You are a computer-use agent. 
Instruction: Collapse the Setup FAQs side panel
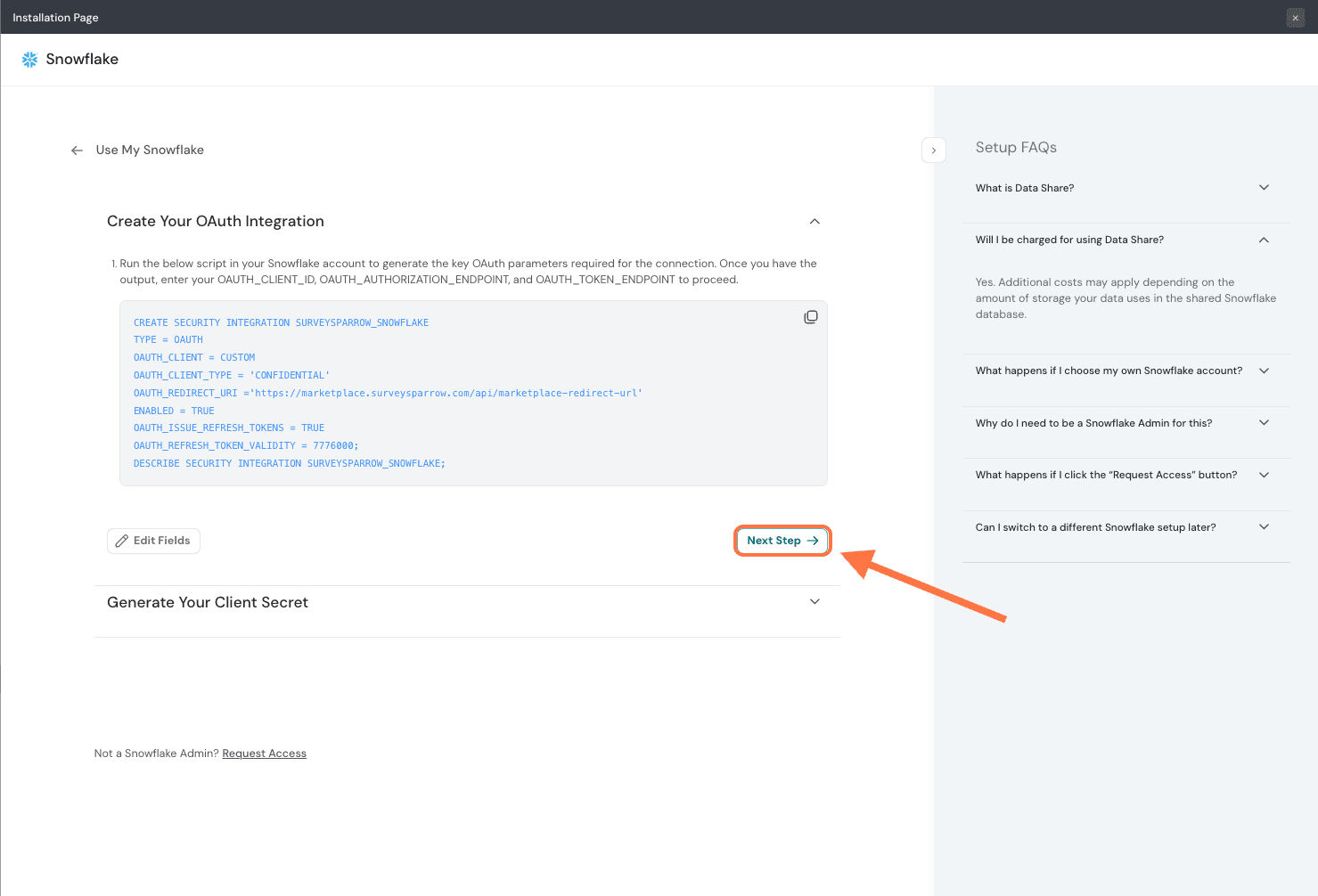(x=933, y=151)
